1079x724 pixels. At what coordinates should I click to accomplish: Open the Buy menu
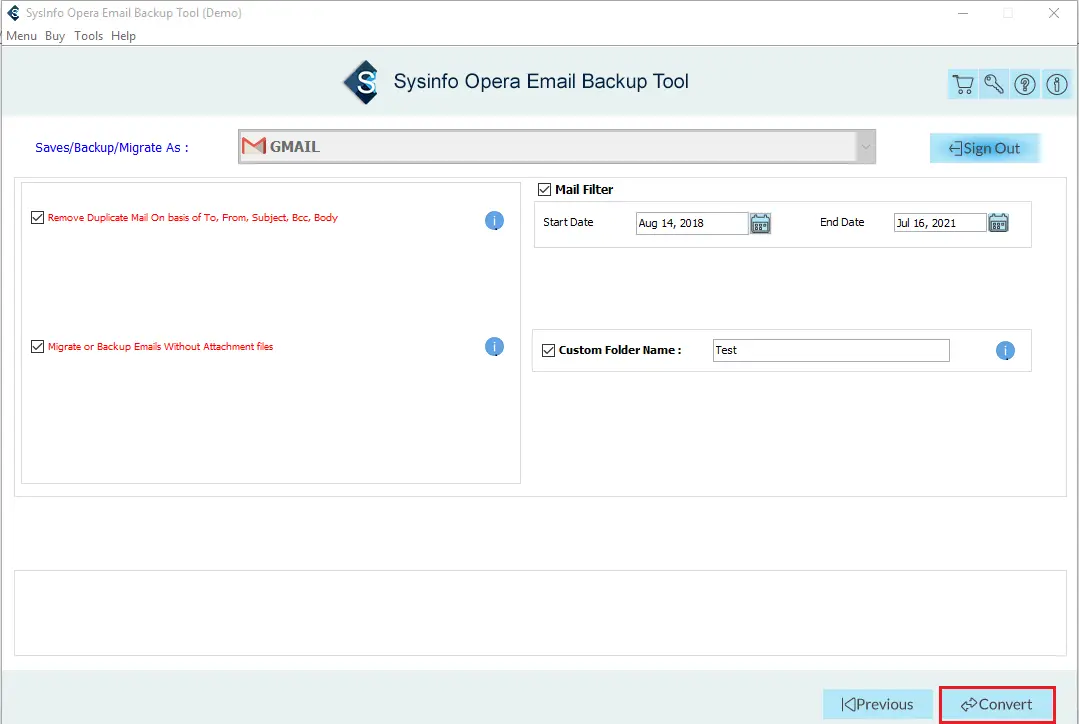click(55, 36)
